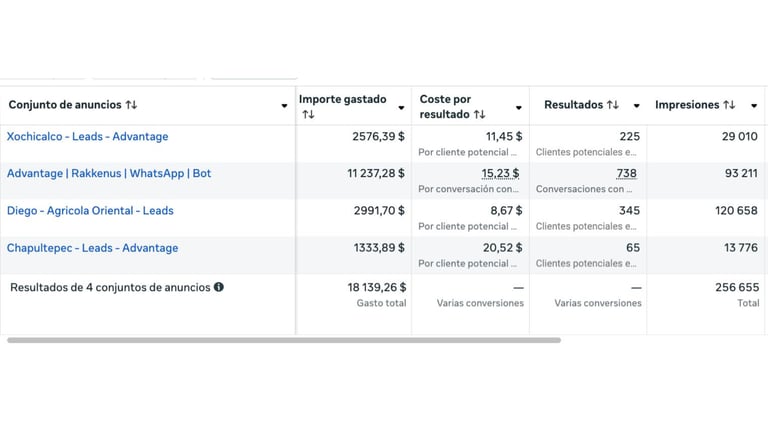768x431 pixels.
Task: Expand Importe gastado column dropdown arrow
Action: 401,108
